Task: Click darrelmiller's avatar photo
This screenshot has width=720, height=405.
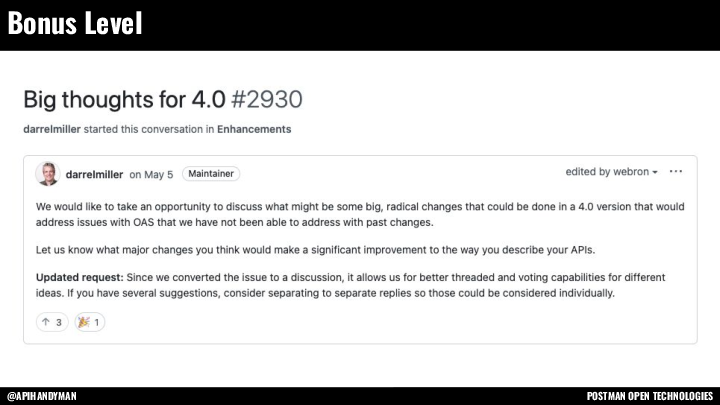Action: pyautogui.click(x=48, y=173)
